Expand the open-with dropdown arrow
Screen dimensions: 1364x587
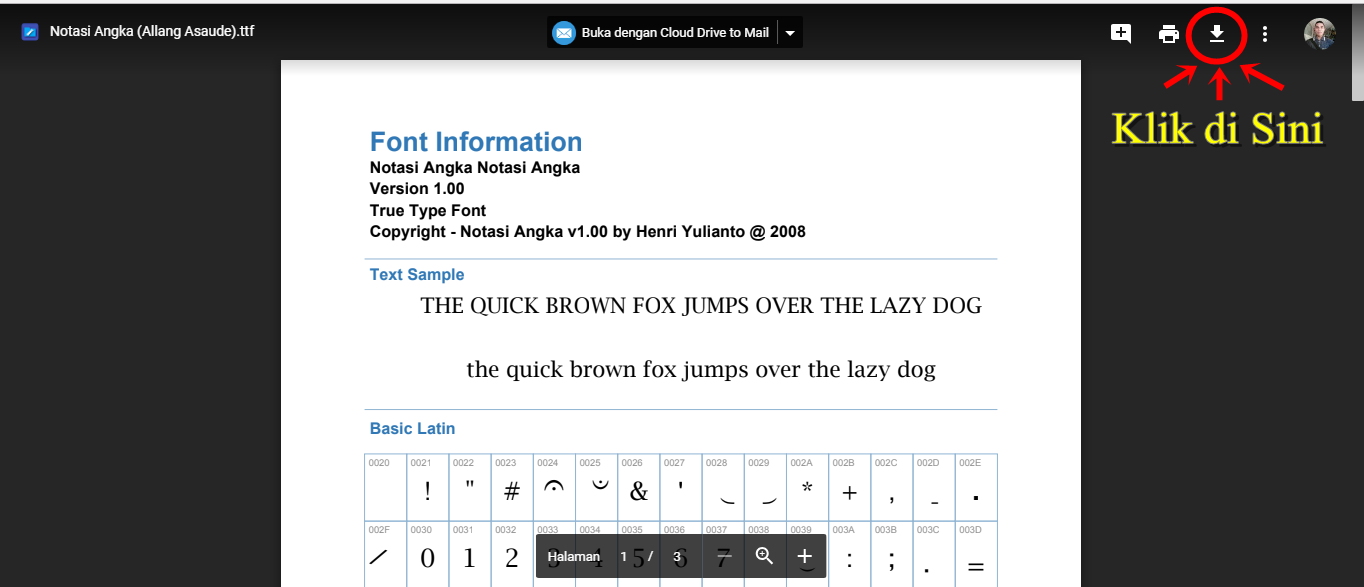790,33
